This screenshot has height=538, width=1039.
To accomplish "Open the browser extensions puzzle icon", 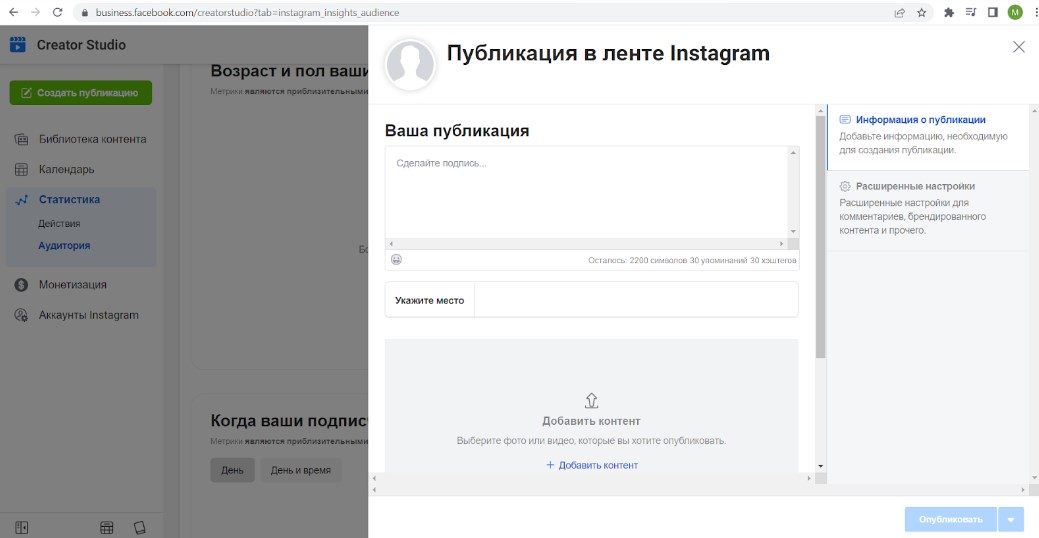I will point(949,12).
